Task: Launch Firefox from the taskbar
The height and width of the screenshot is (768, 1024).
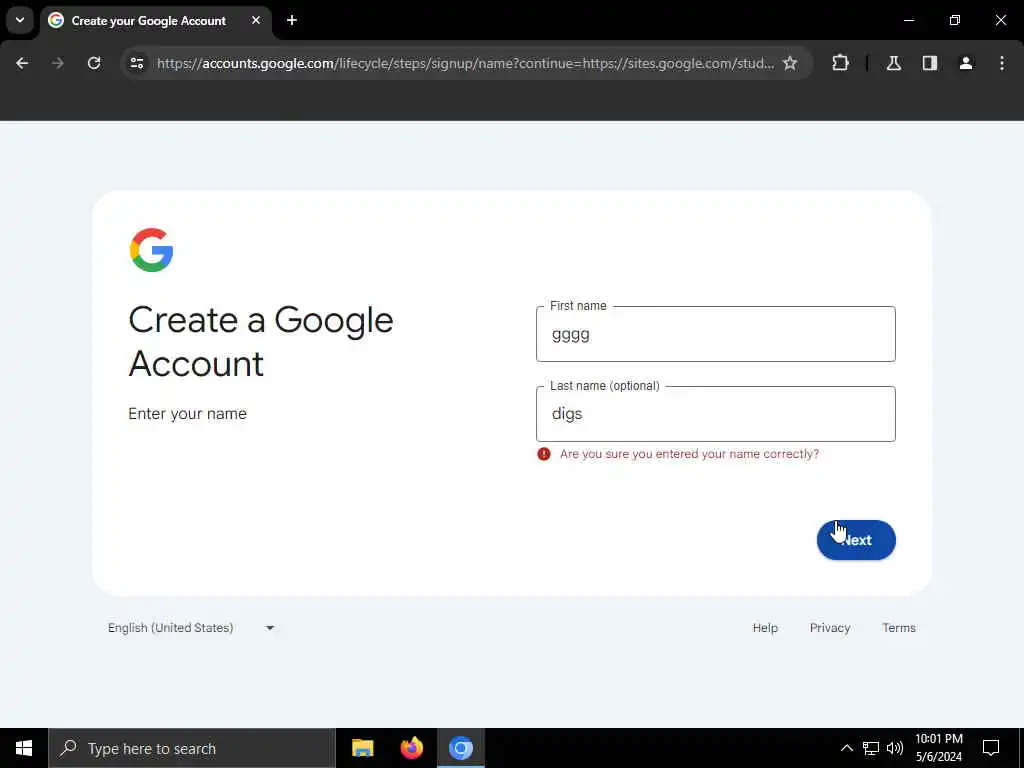Action: [411, 748]
